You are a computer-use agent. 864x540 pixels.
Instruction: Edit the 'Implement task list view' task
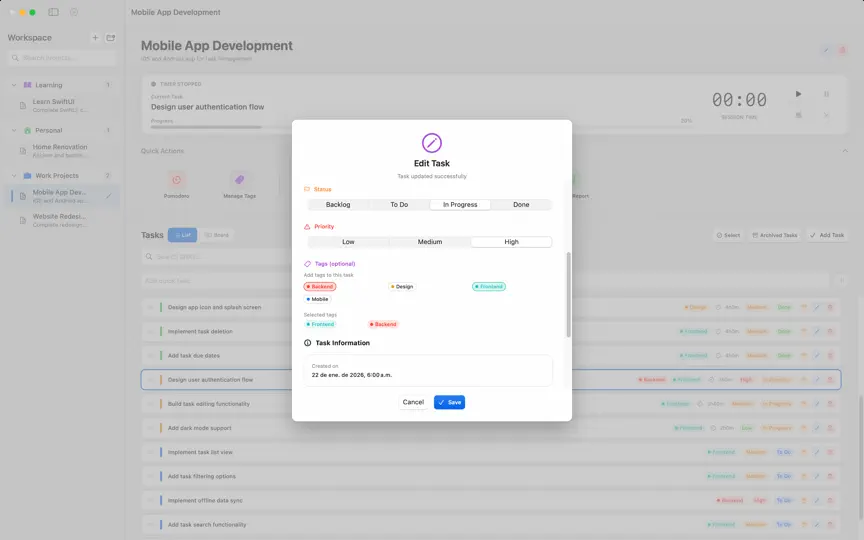pos(817,452)
